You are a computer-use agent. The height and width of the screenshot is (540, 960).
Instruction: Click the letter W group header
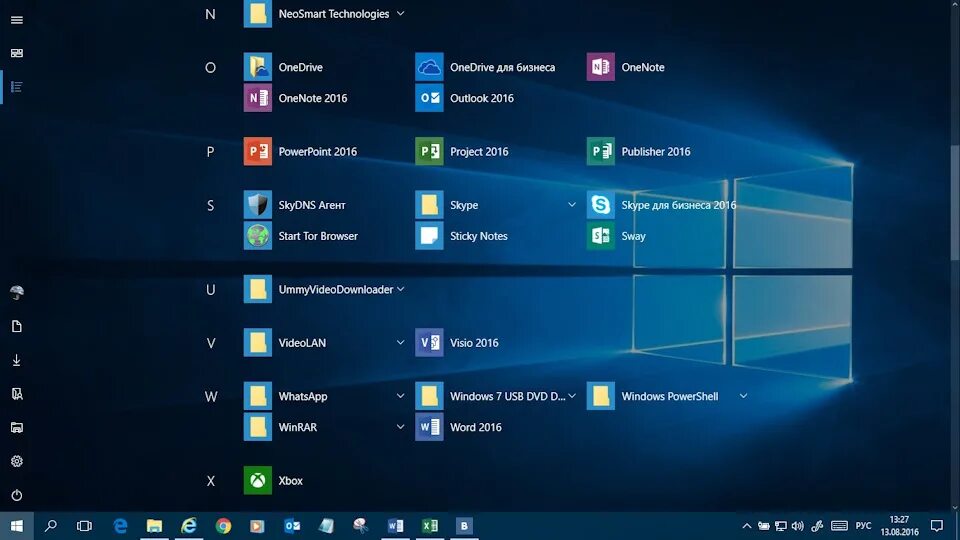click(x=211, y=397)
